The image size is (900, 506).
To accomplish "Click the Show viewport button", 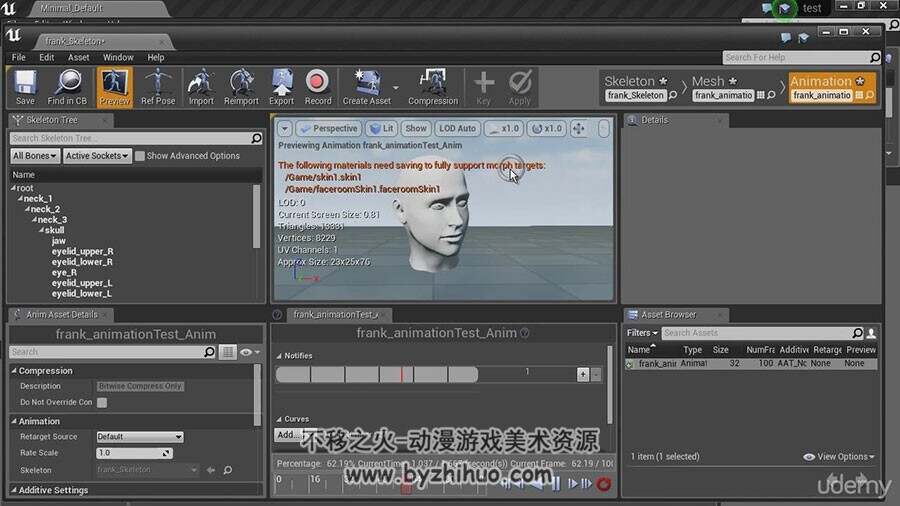I will pyautogui.click(x=416, y=129).
